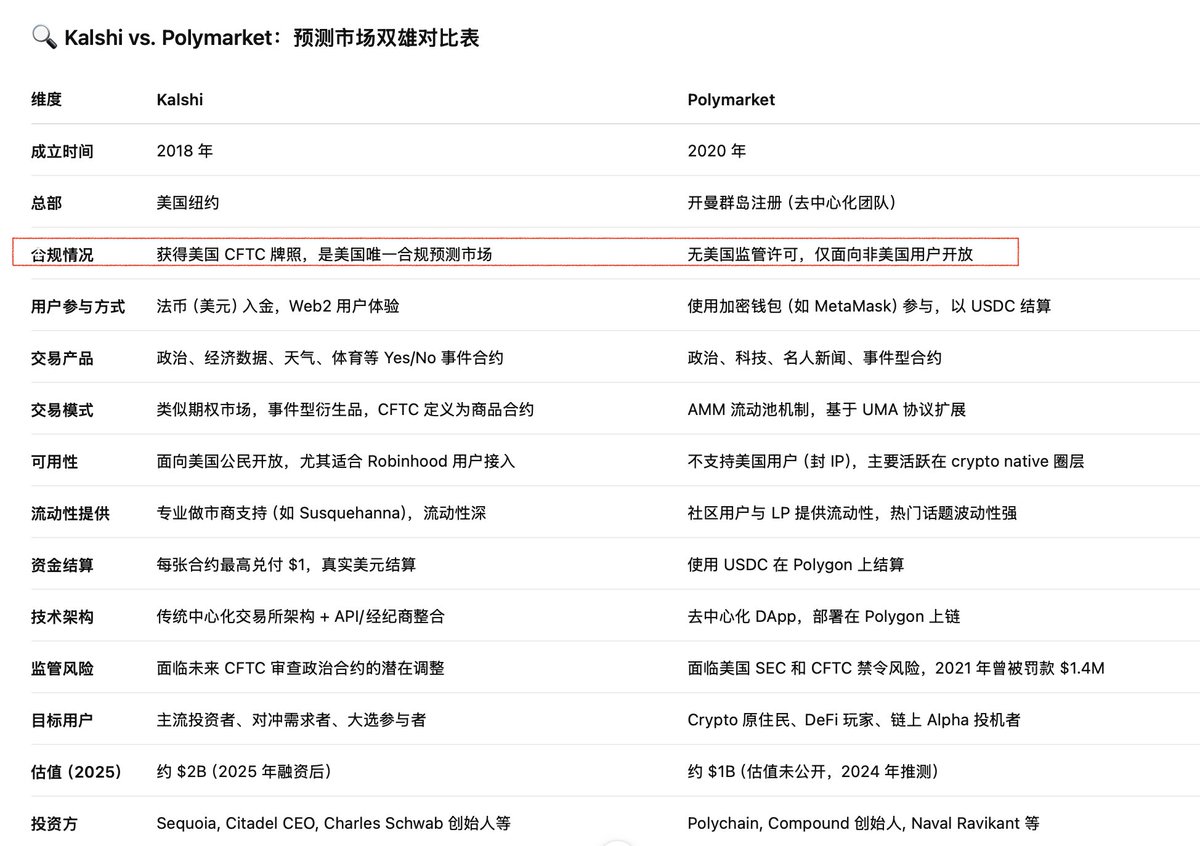Click 'Crypto 原住民、DeFi 玩家' cell
The image size is (1200, 846).
pyautogui.click(x=854, y=720)
